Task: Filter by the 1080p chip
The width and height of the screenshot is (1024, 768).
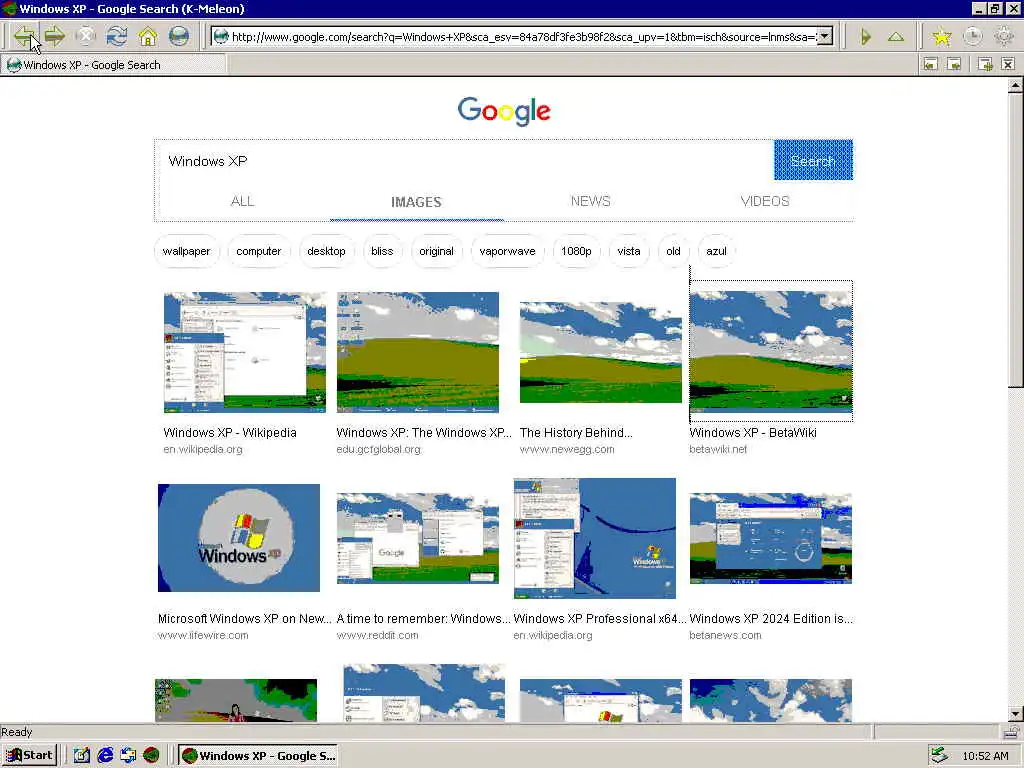Action: tap(576, 251)
